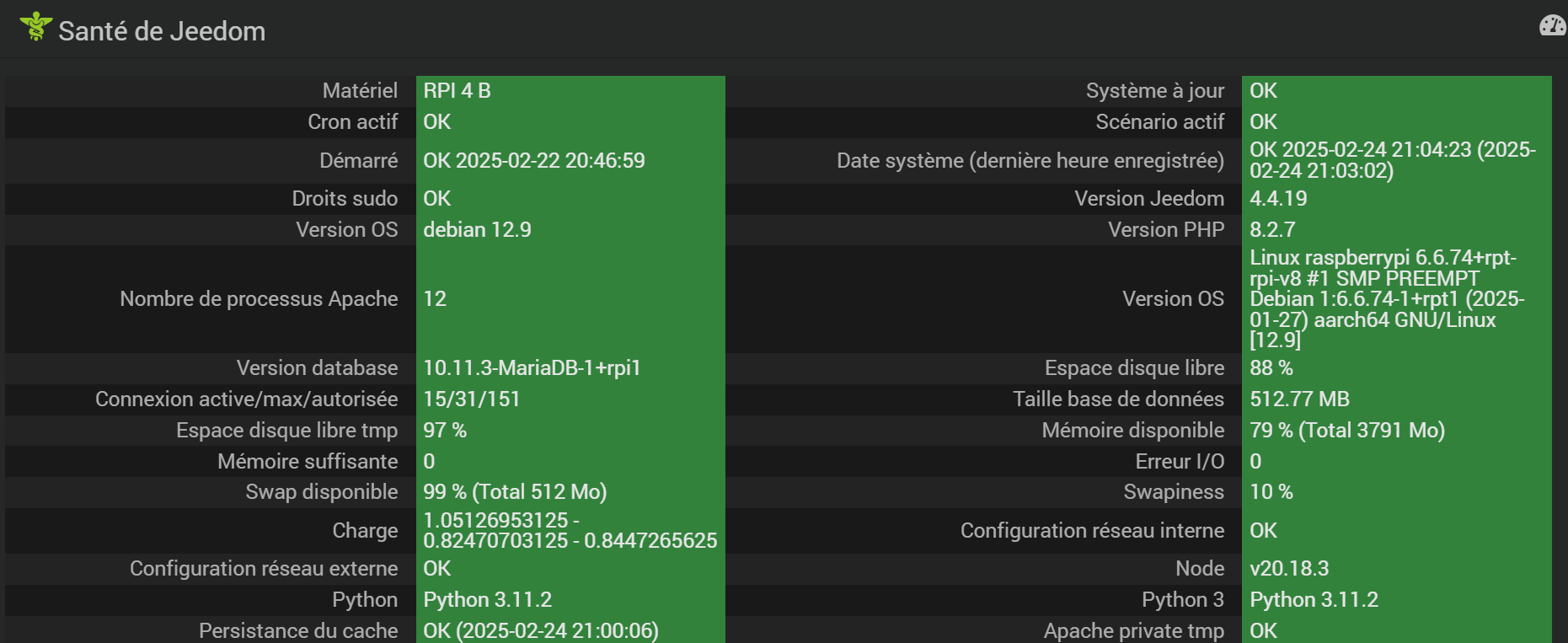Click the Jeedom health caduceus icon
The image size is (1568, 643).
36,26
